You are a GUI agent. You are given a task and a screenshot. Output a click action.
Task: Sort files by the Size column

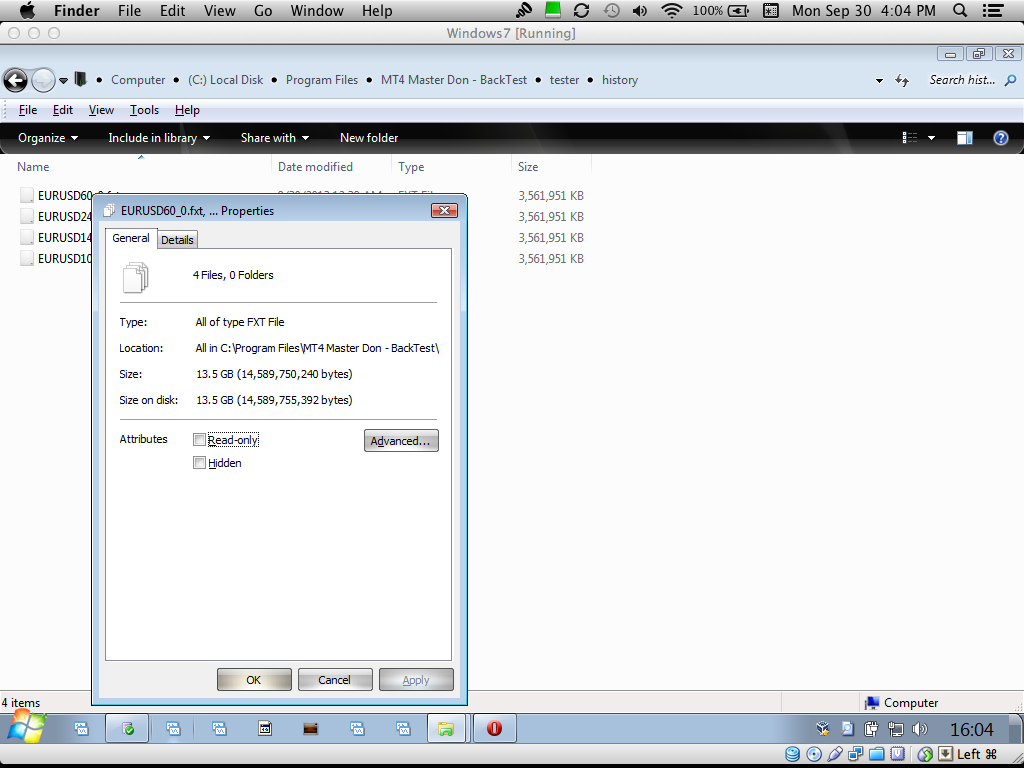(528, 167)
